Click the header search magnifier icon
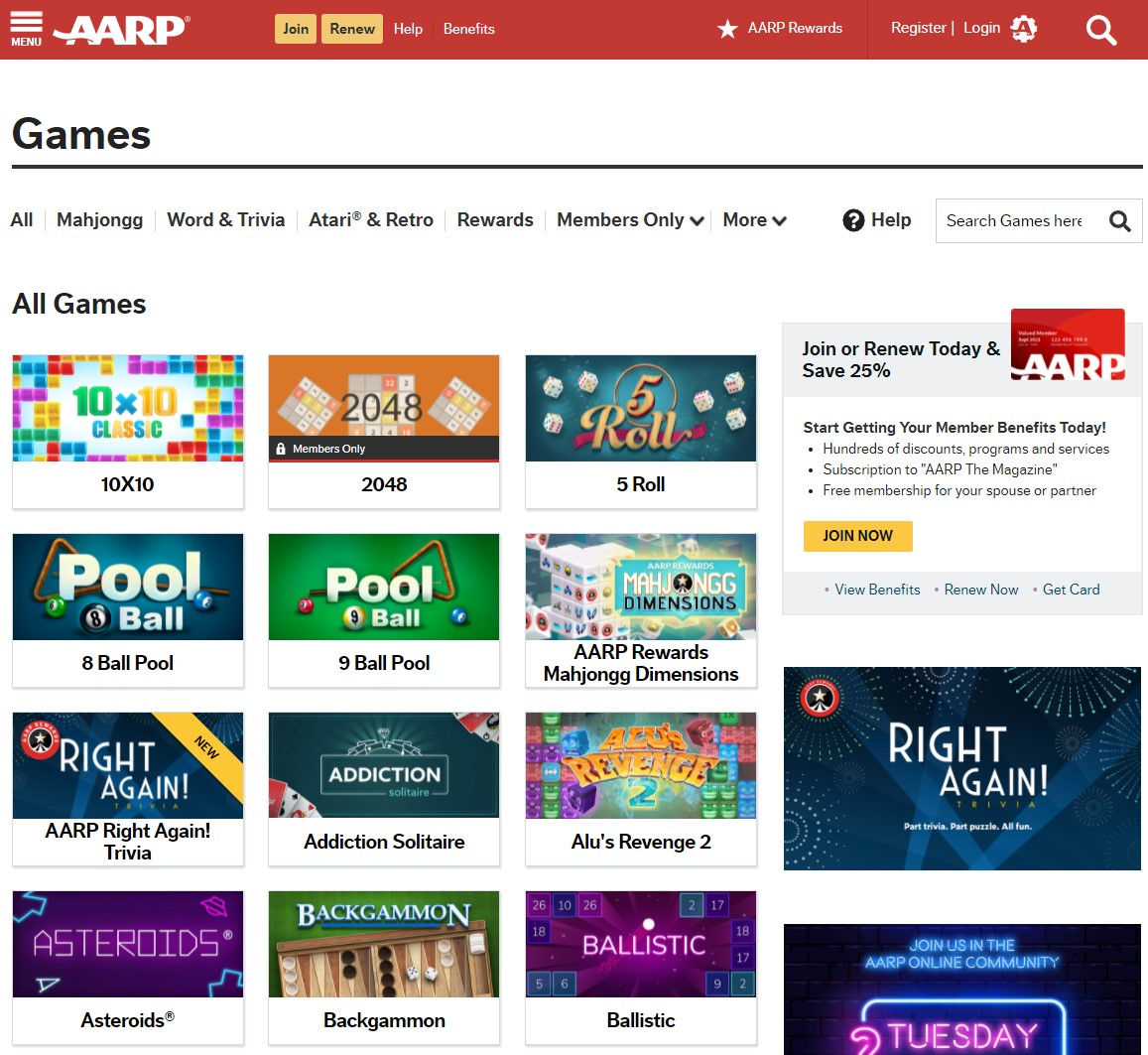 tap(1100, 30)
